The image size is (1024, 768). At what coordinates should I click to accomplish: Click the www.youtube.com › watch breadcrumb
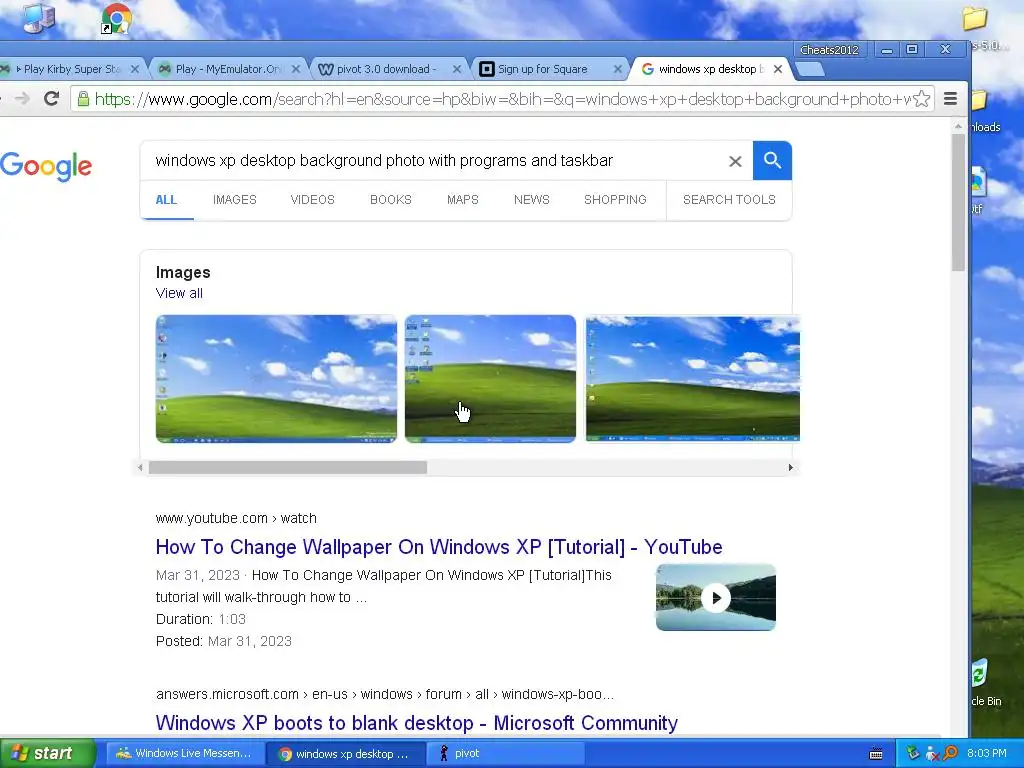[x=236, y=518]
